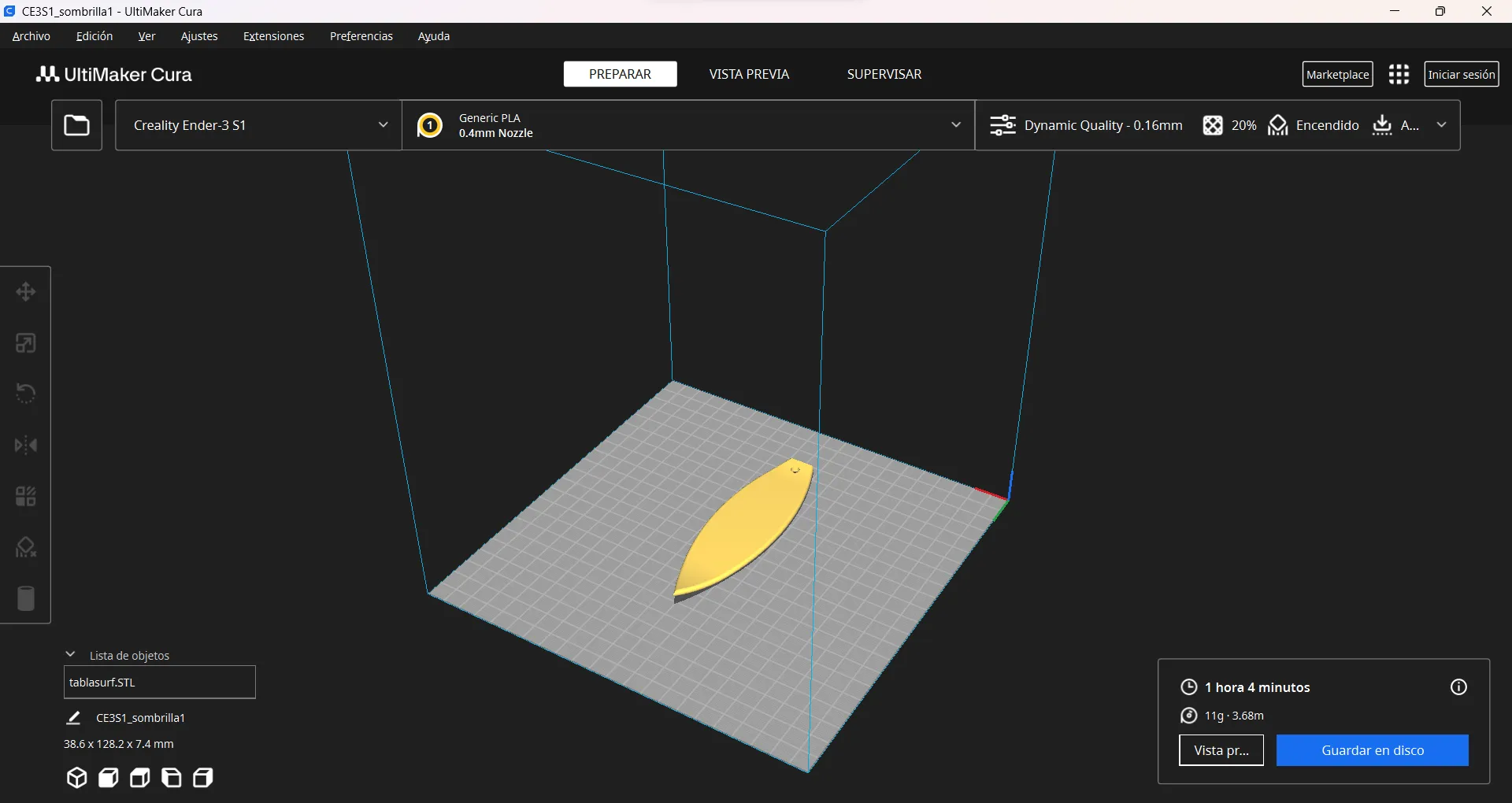Click the Open File folder icon
Viewport: 1512px width, 803px height.
click(x=76, y=125)
